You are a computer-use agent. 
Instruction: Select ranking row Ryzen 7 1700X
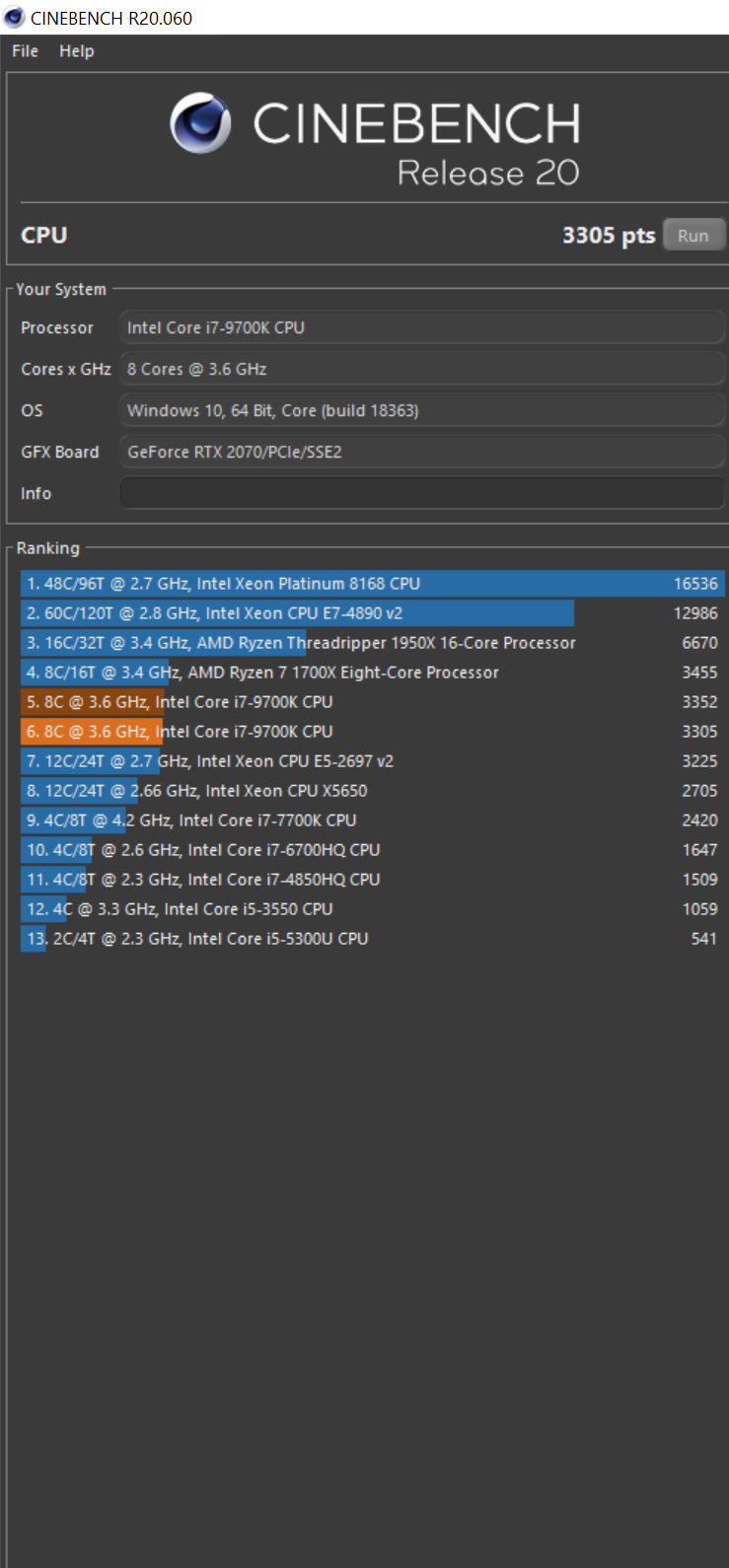[373, 673]
